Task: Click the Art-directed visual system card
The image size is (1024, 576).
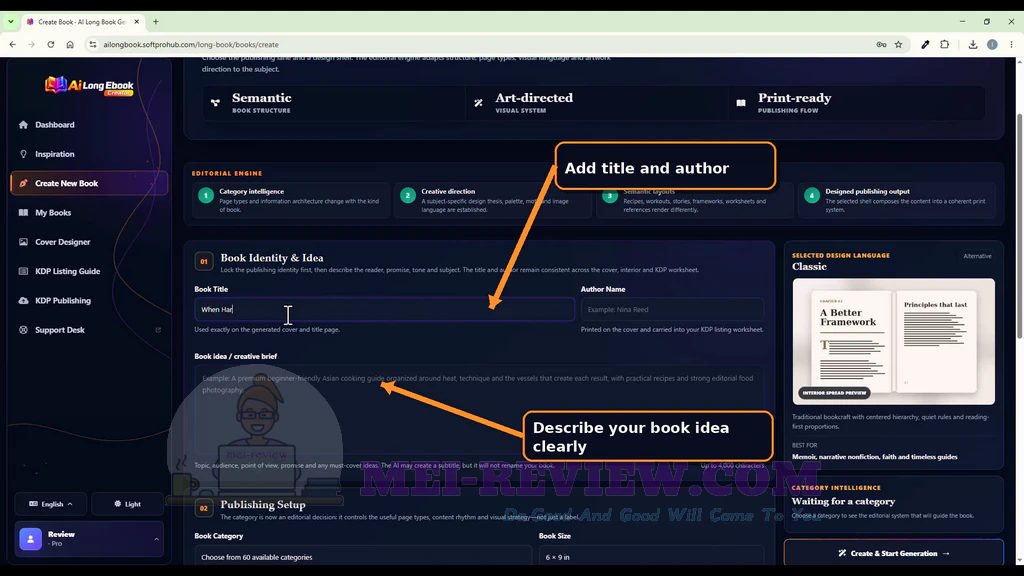Action: point(596,103)
